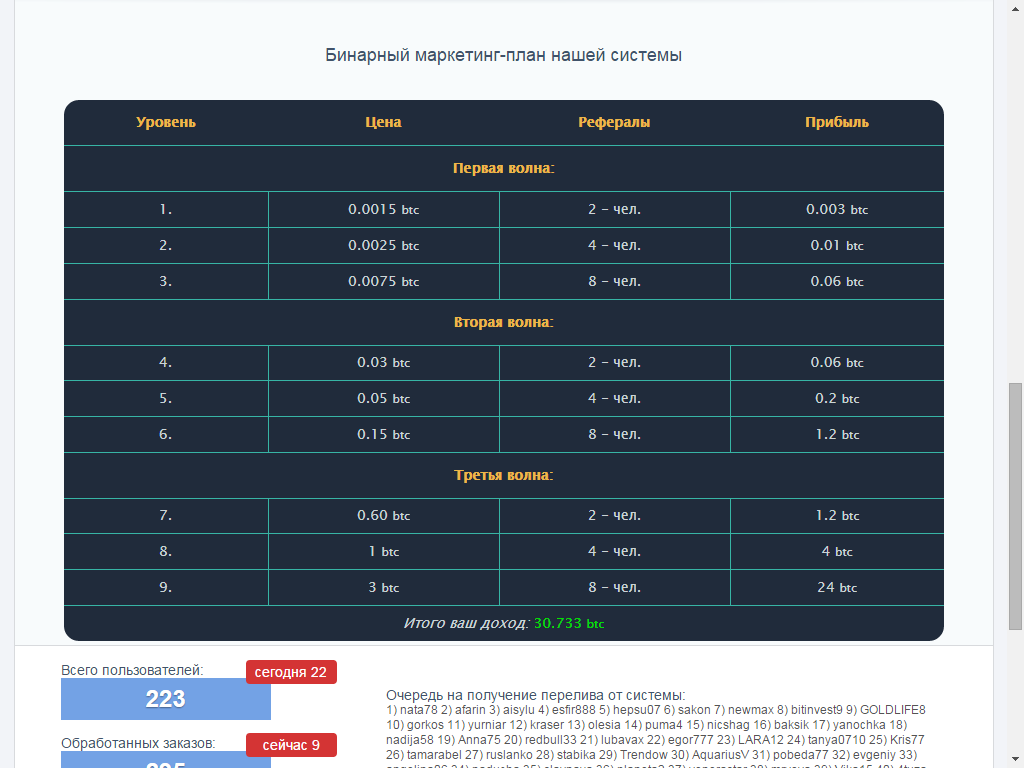This screenshot has height=768, width=1024.
Task: Click the blue 223 users counter
Action: (x=166, y=699)
